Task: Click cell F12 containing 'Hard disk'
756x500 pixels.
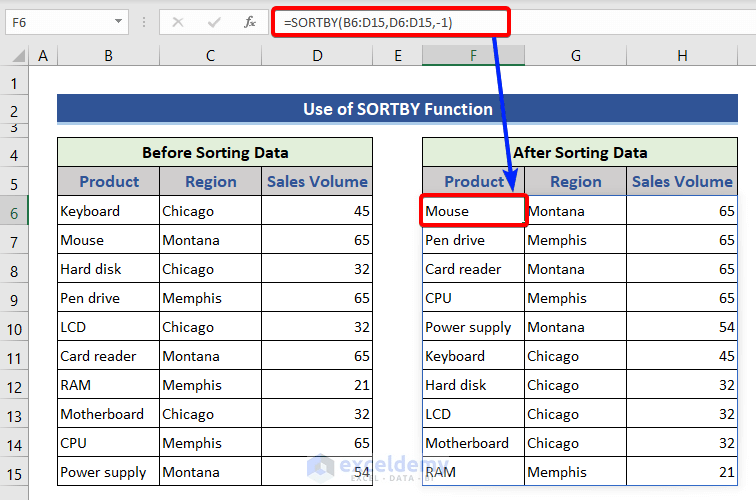Action: click(x=473, y=385)
